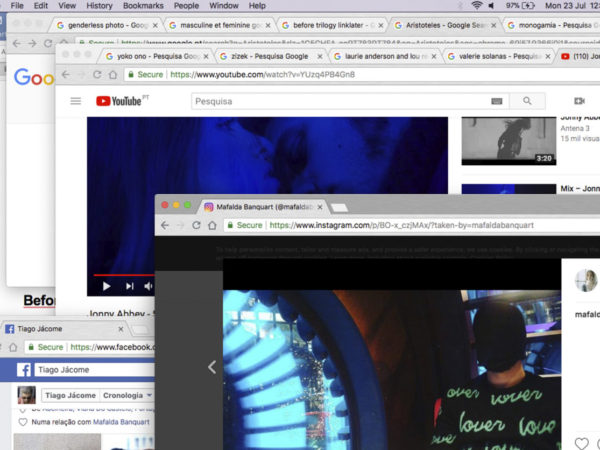Image resolution: width=600 pixels, height=450 pixels.
Task: Open the History menu in menu bar
Action: pos(99,6)
